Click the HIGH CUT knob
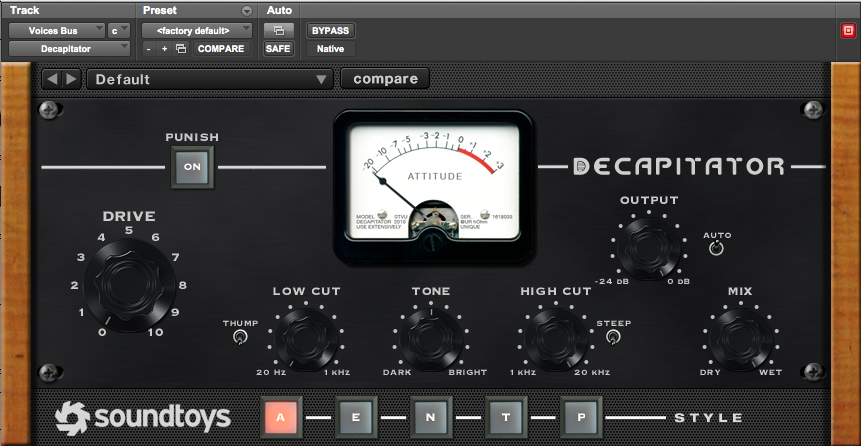The width and height of the screenshot is (861, 446). coord(556,339)
